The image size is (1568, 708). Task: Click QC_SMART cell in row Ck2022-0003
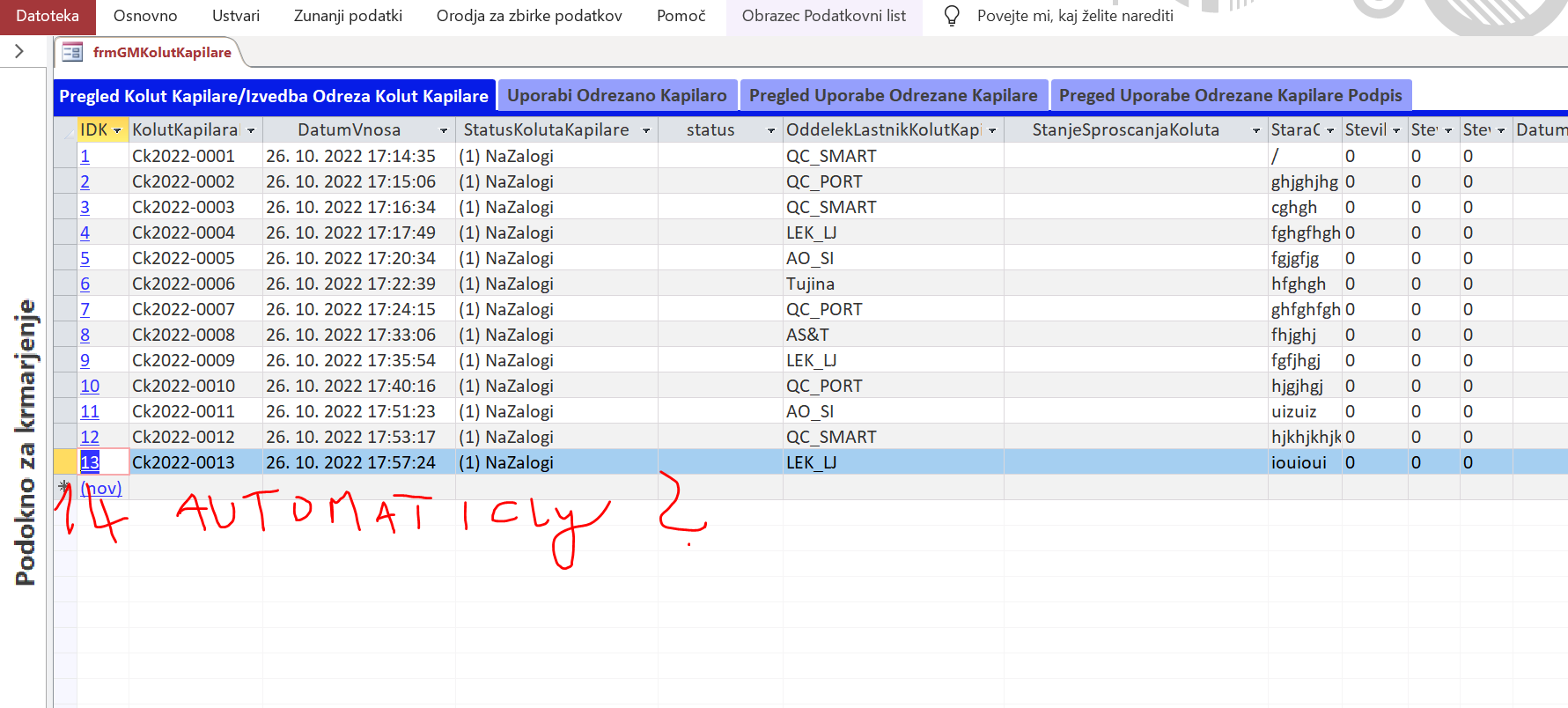pos(894,207)
